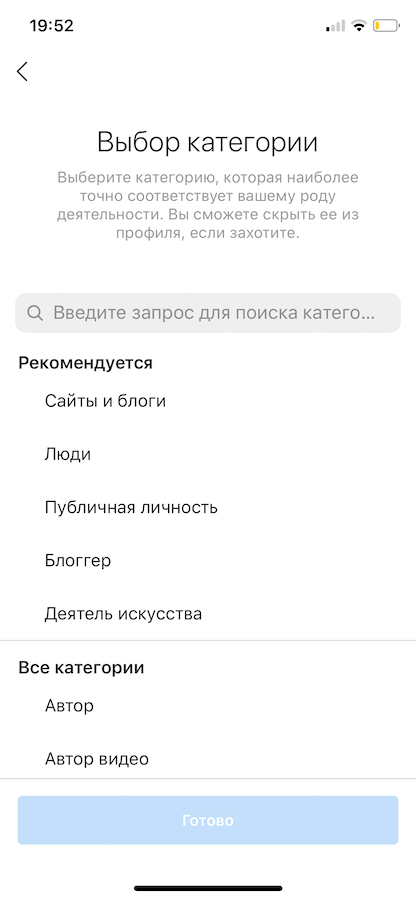Screen dimensions: 416x900
Task: Choose the Автор category
Action: [208, 705]
